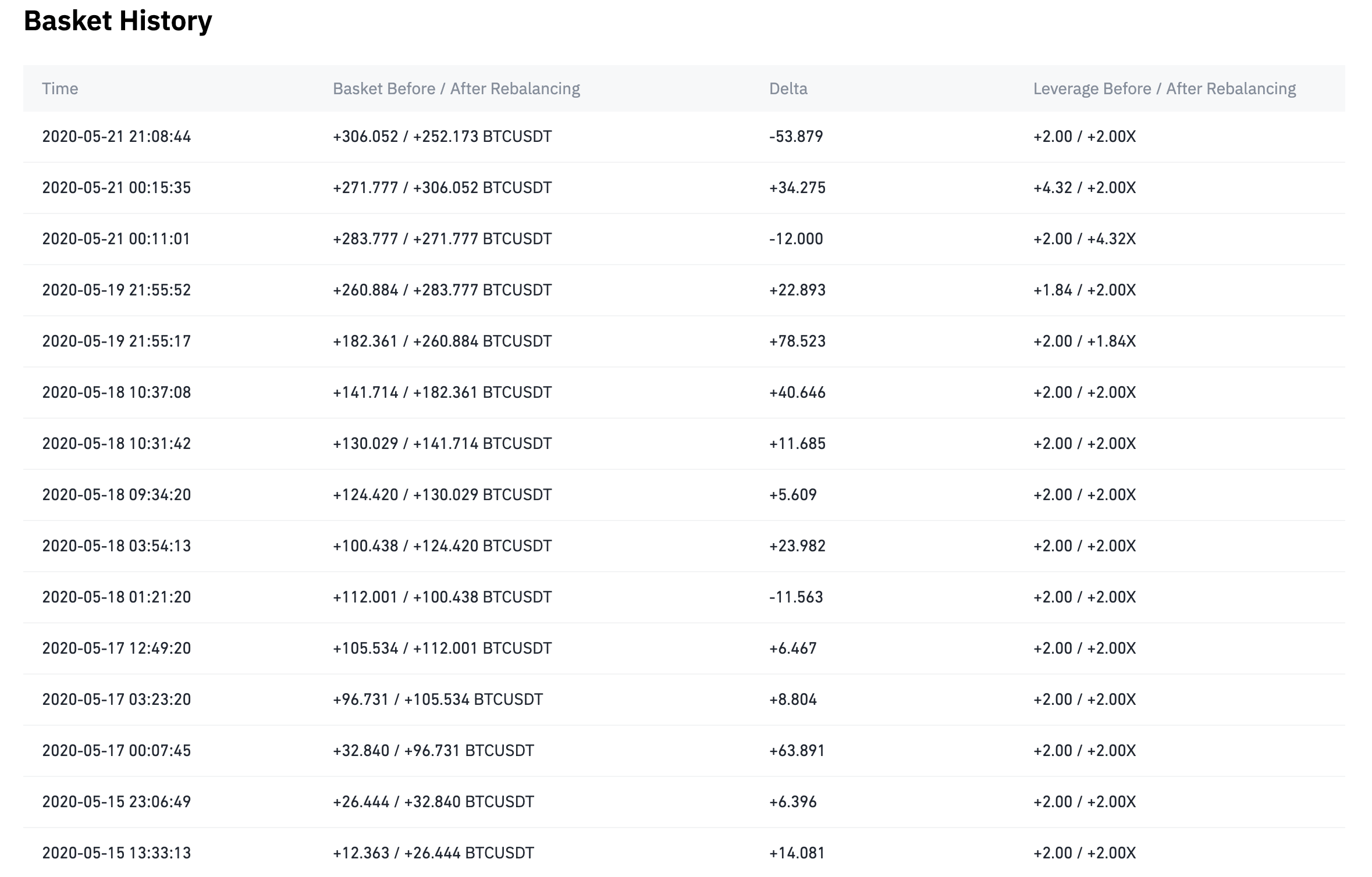Screen dimensions: 1372x877
Task: Select the timestamp 2020-05-21 00:11:01
Action: point(116,239)
